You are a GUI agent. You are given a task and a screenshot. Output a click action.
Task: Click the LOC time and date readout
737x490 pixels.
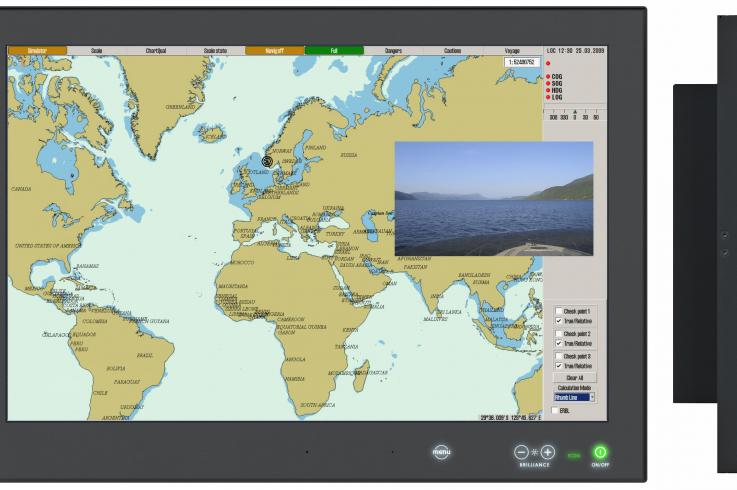coord(575,50)
